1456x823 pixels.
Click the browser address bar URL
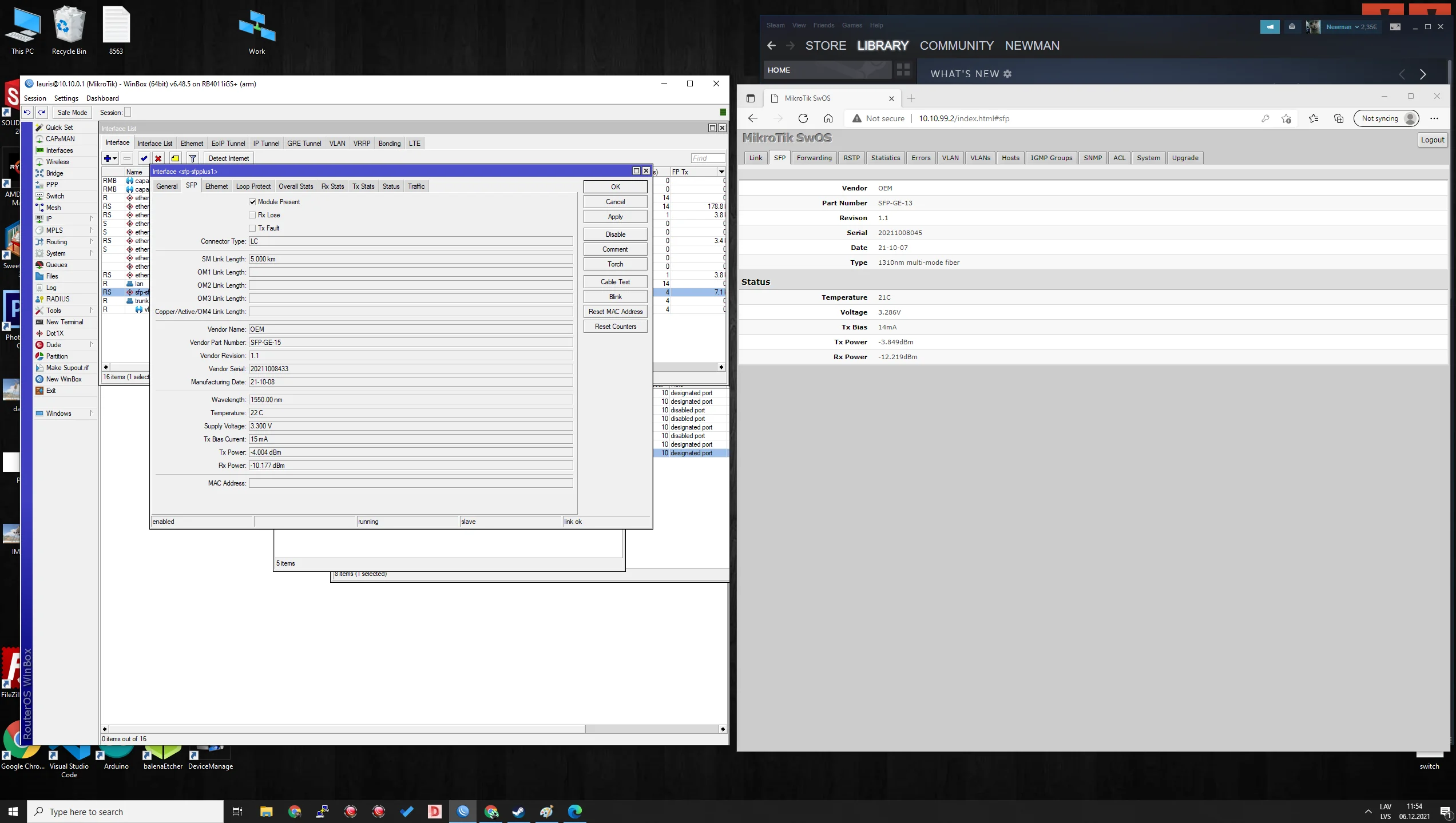(964, 118)
